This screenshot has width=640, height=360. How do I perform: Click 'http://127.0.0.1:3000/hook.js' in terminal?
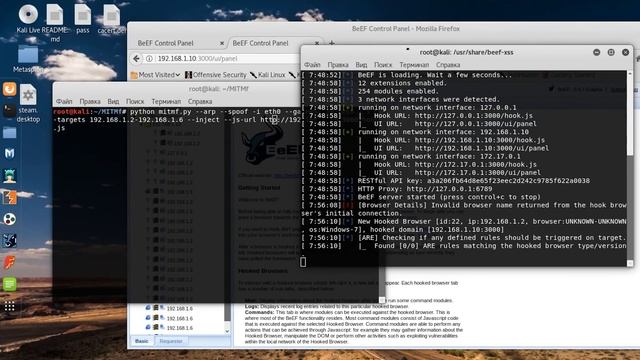473,116
